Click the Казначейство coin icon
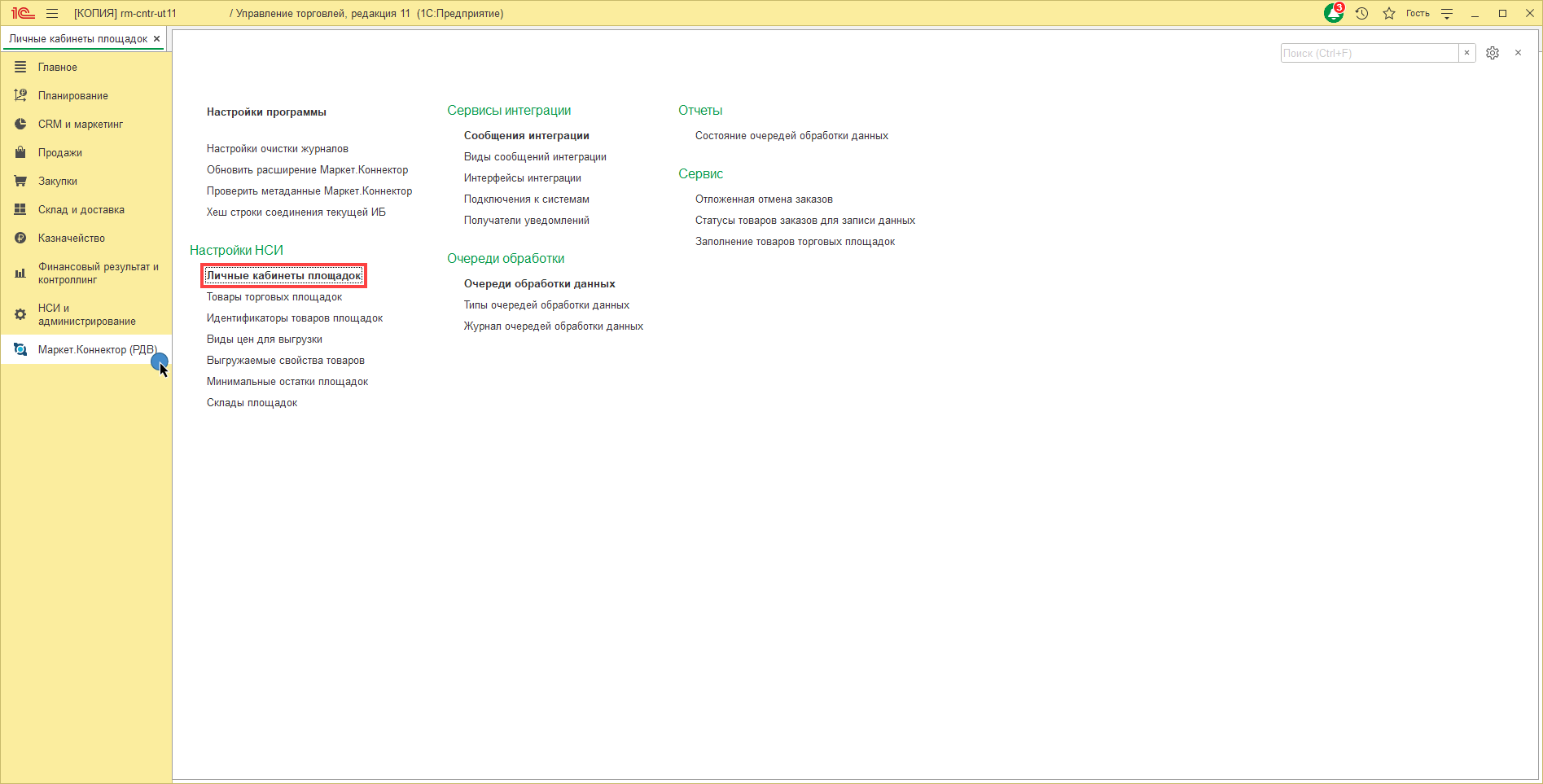Image resolution: width=1543 pixels, height=784 pixels. [20, 238]
